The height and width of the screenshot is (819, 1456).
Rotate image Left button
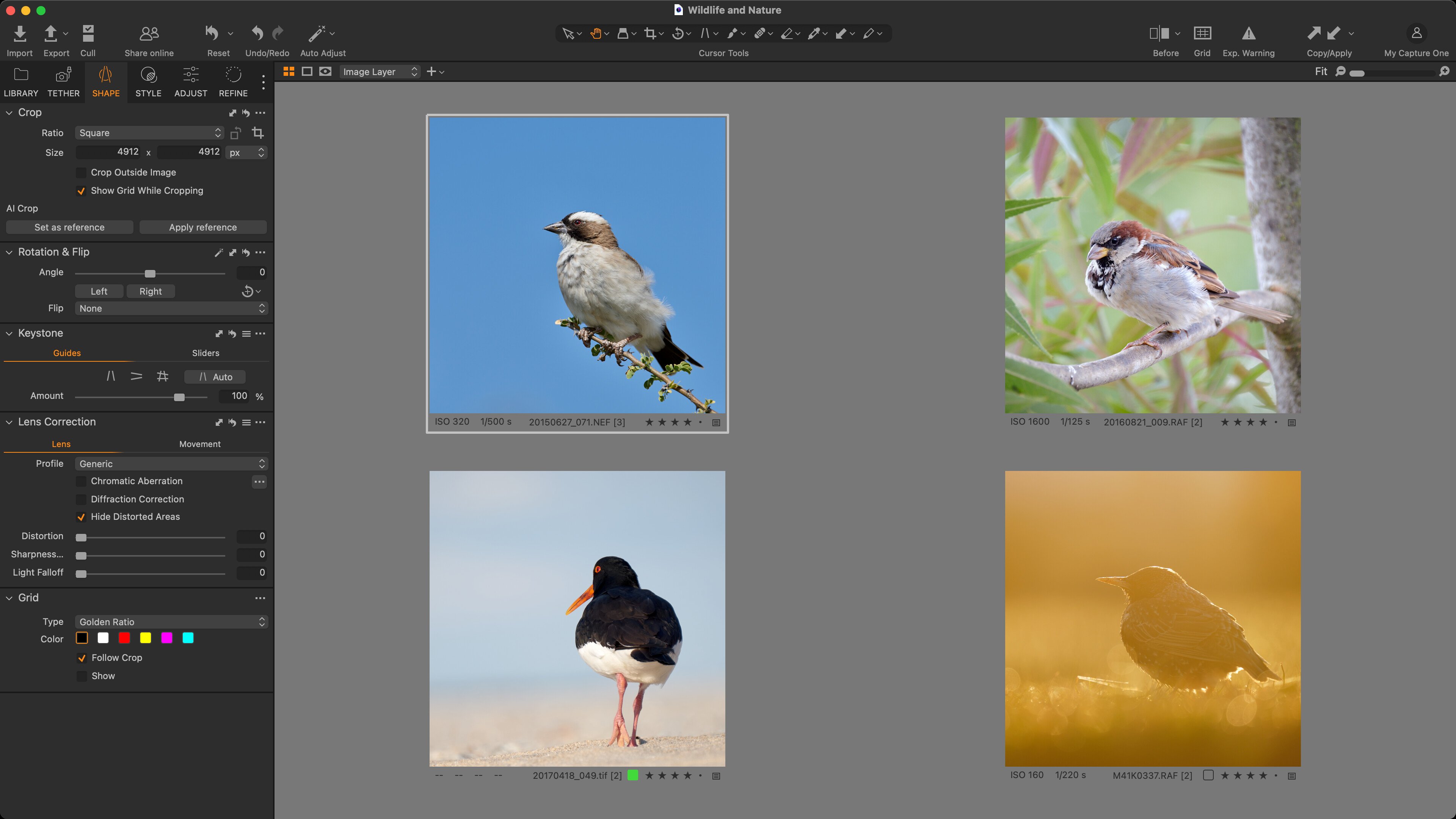99,292
